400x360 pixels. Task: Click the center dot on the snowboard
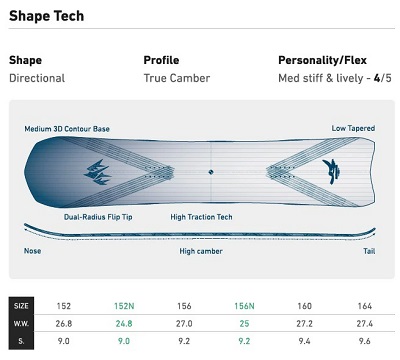211,172
